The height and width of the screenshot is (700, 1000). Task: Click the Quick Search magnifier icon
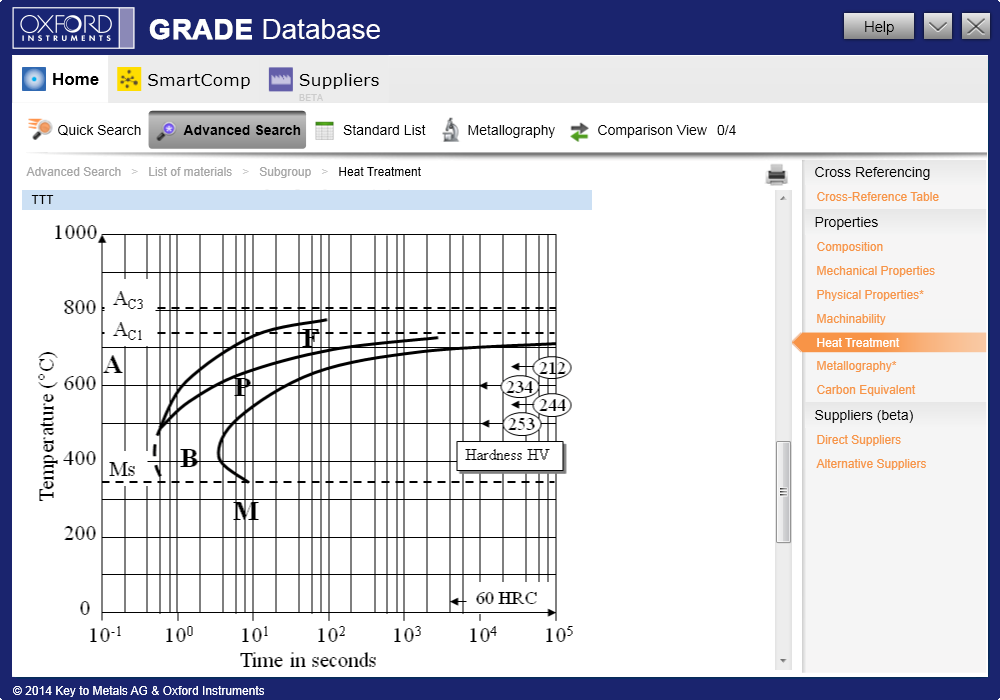(40, 129)
